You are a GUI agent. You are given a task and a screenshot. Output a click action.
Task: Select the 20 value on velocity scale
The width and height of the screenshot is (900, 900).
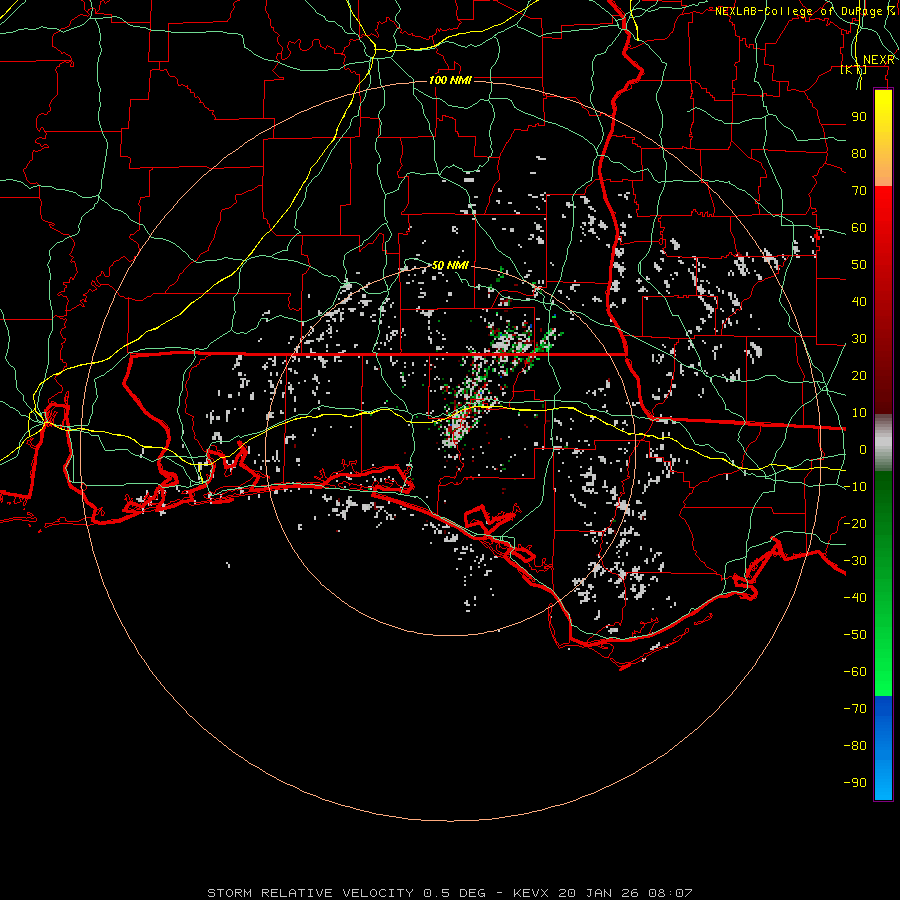859,375
